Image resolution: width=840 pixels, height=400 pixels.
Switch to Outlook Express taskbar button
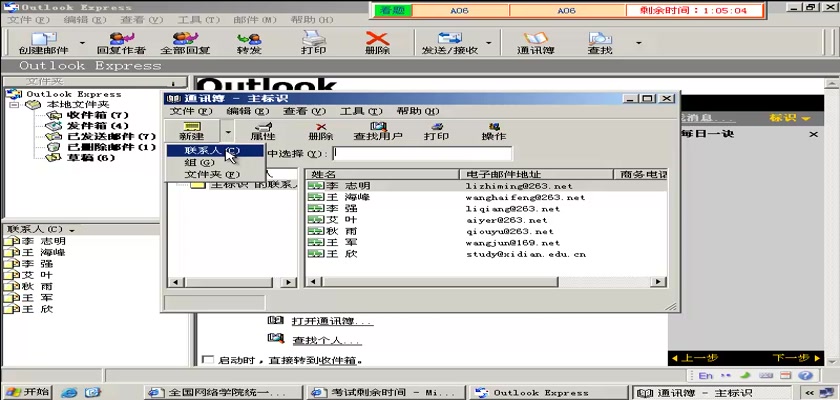tap(547, 392)
